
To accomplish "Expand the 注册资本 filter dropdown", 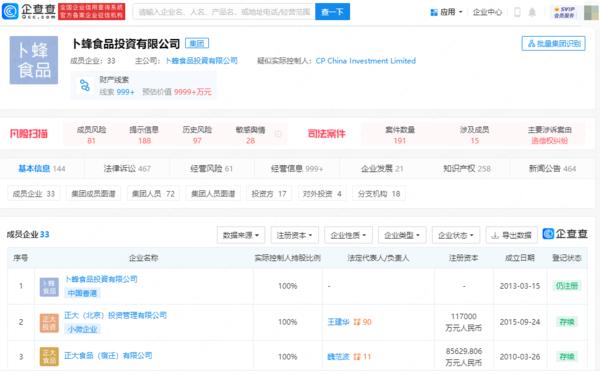I will click(x=294, y=235).
